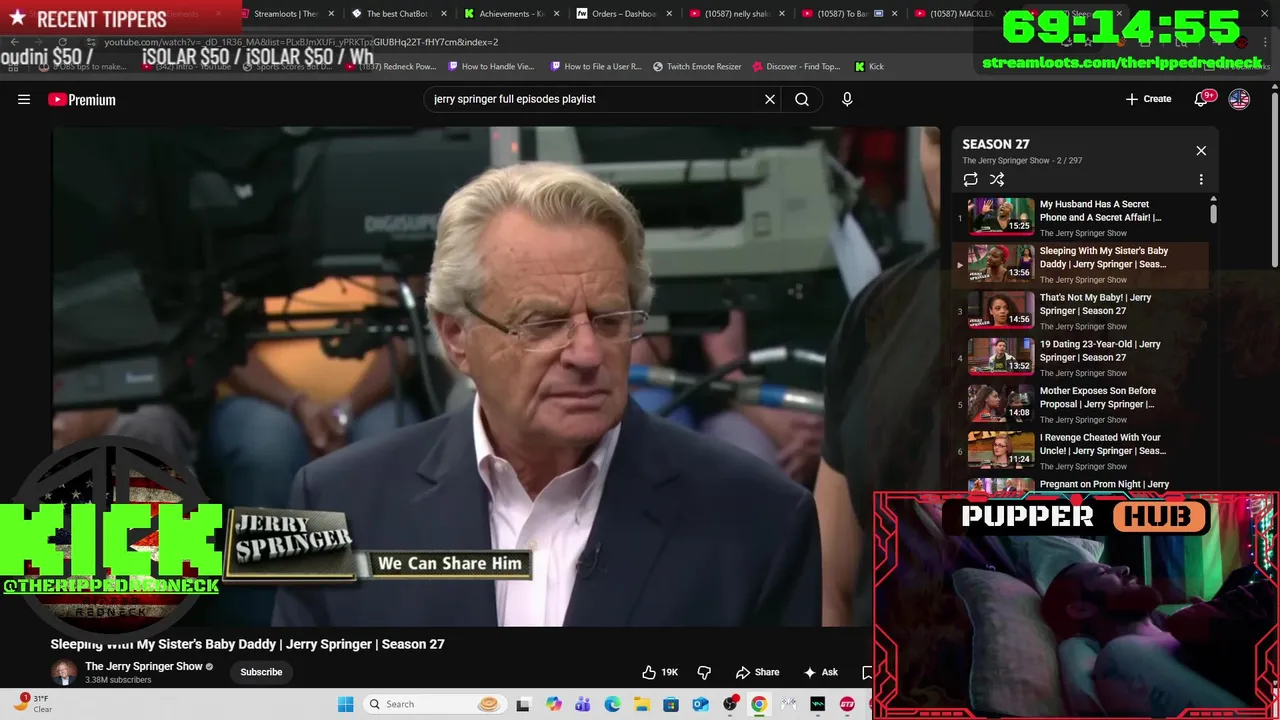Image resolution: width=1280 pixels, height=720 pixels.
Task: Start a voice search with the microphone
Action: tap(847, 99)
